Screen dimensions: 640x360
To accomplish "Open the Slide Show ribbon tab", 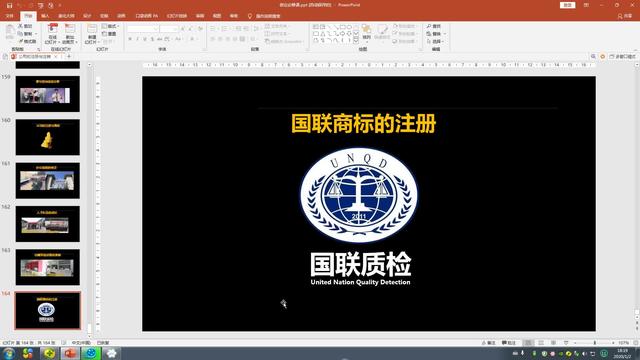I will click(177, 16).
